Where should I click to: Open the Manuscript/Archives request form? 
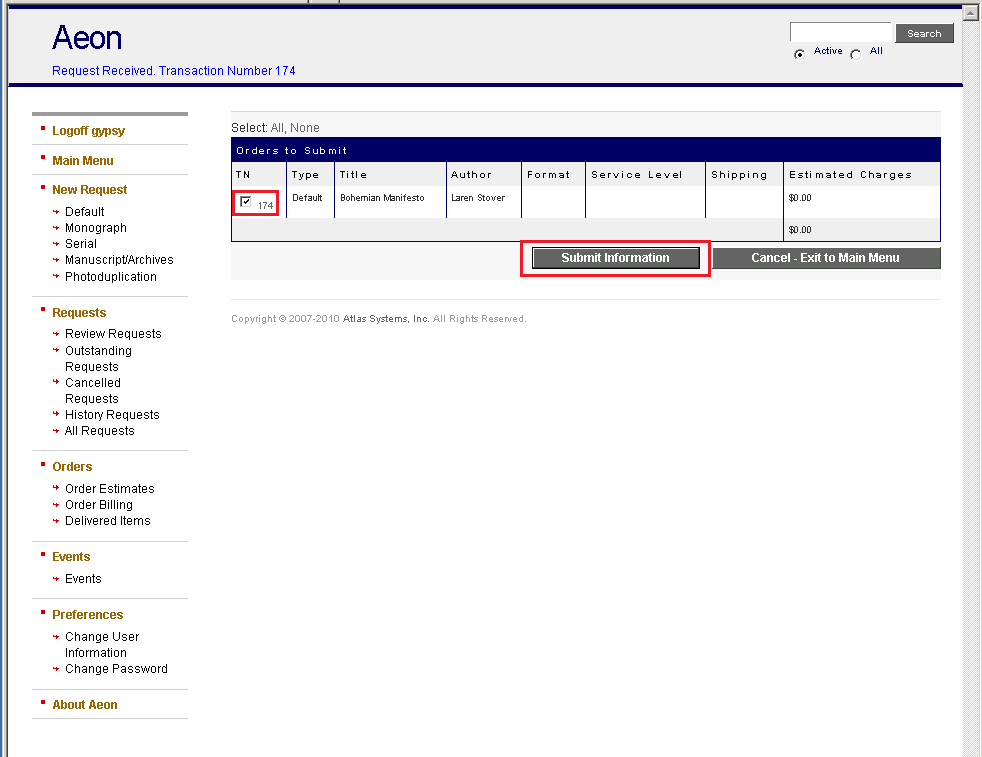[120, 259]
